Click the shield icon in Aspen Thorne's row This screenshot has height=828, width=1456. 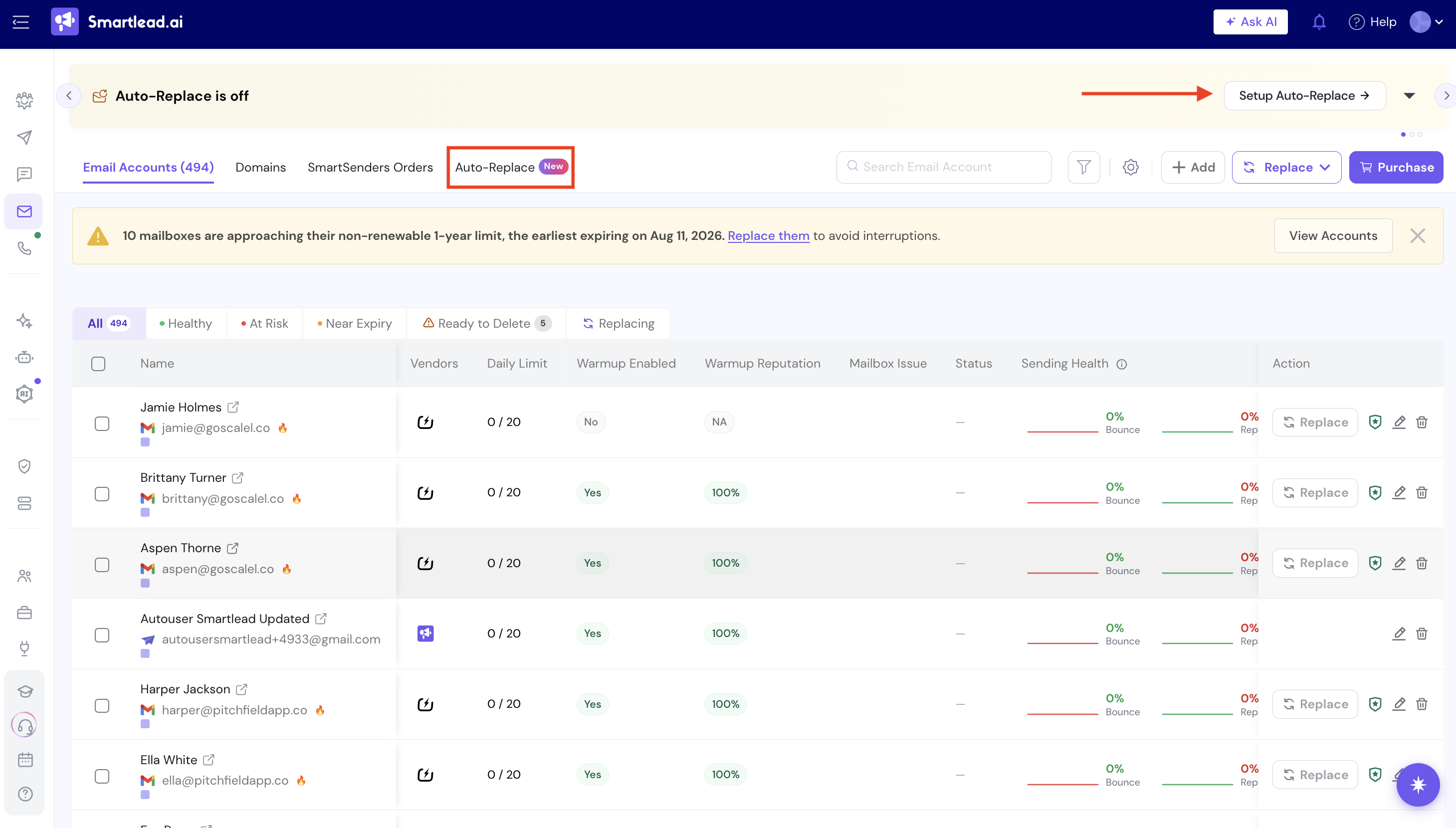coord(1375,563)
